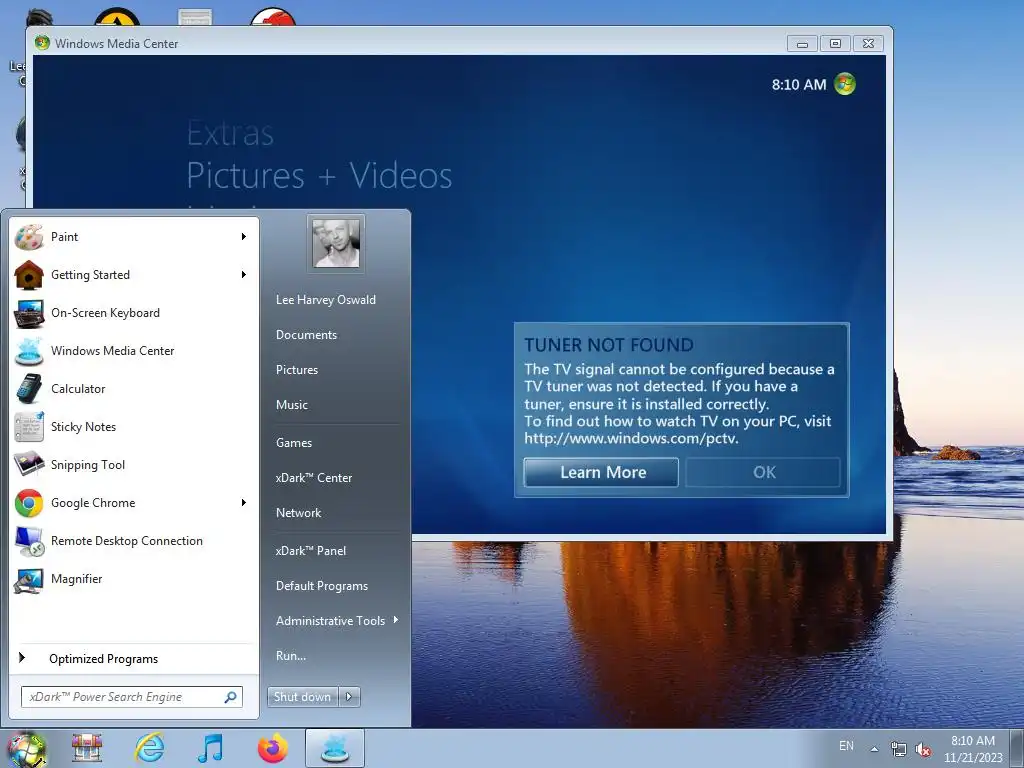Viewport: 1024px width, 768px height.
Task: Click the taskbar clock and date
Action: click(973, 749)
